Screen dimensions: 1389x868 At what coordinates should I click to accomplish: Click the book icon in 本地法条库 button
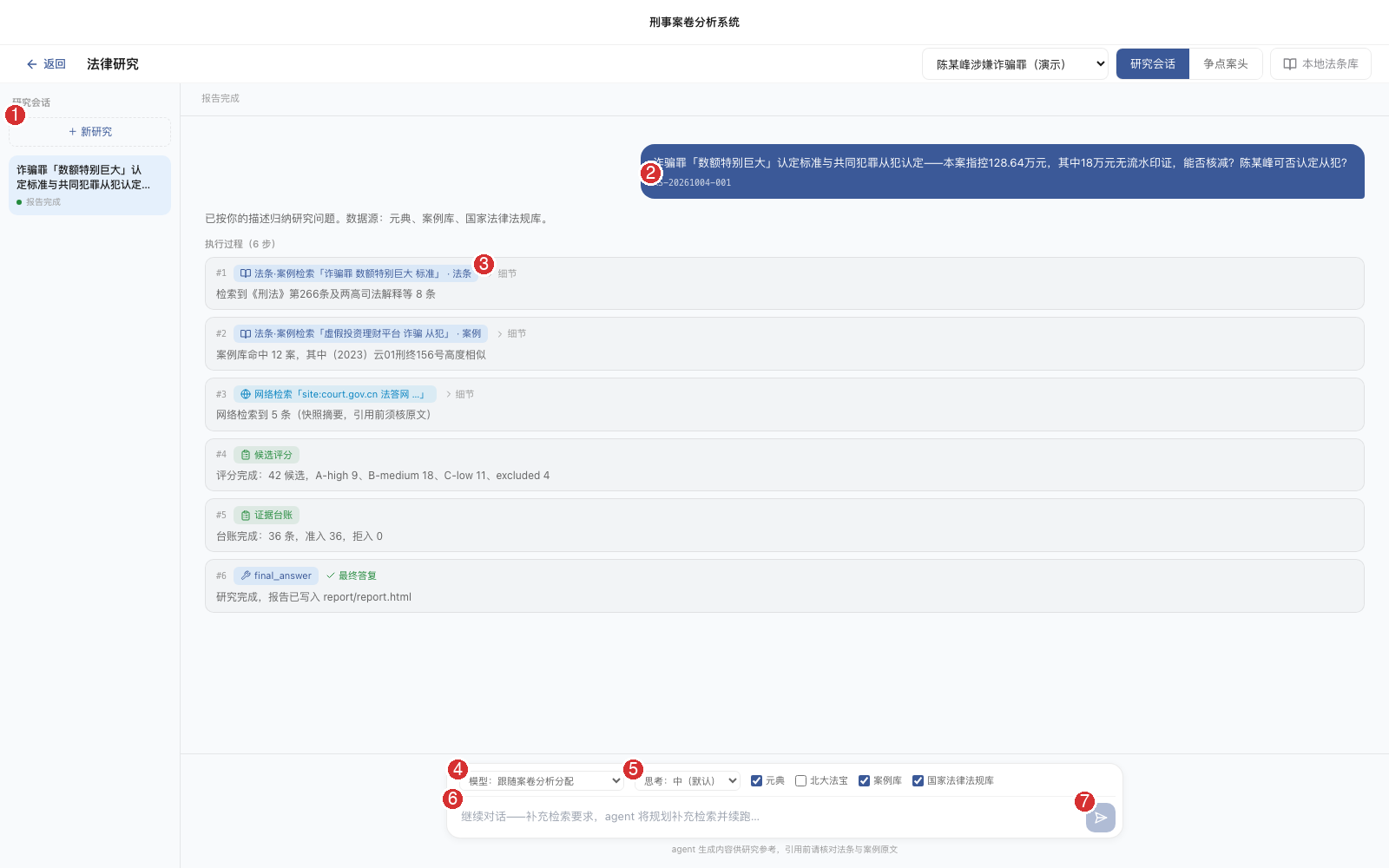pyautogui.click(x=1290, y=64)
